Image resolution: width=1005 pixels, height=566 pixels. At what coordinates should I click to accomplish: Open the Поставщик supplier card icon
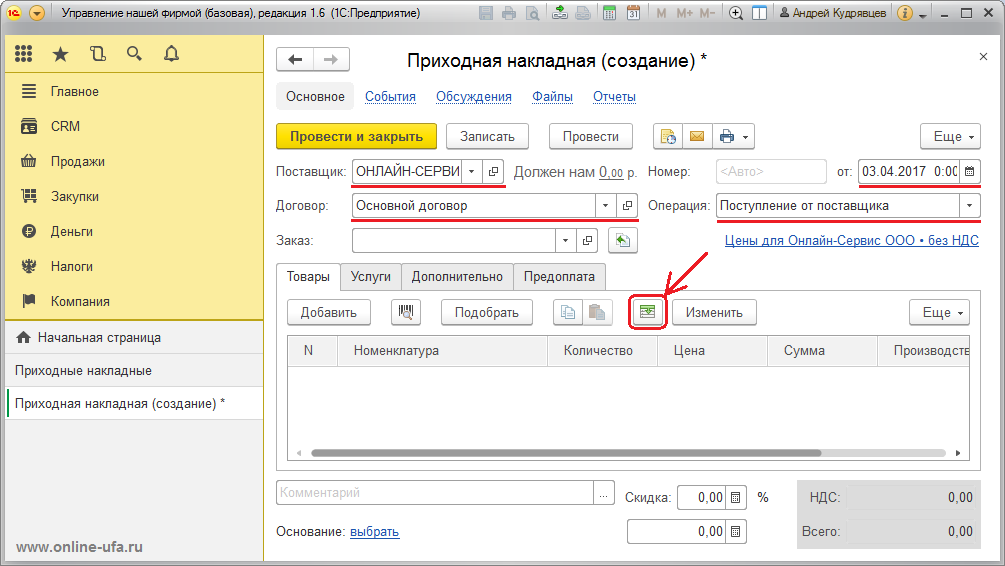click(x=493, y=172)
